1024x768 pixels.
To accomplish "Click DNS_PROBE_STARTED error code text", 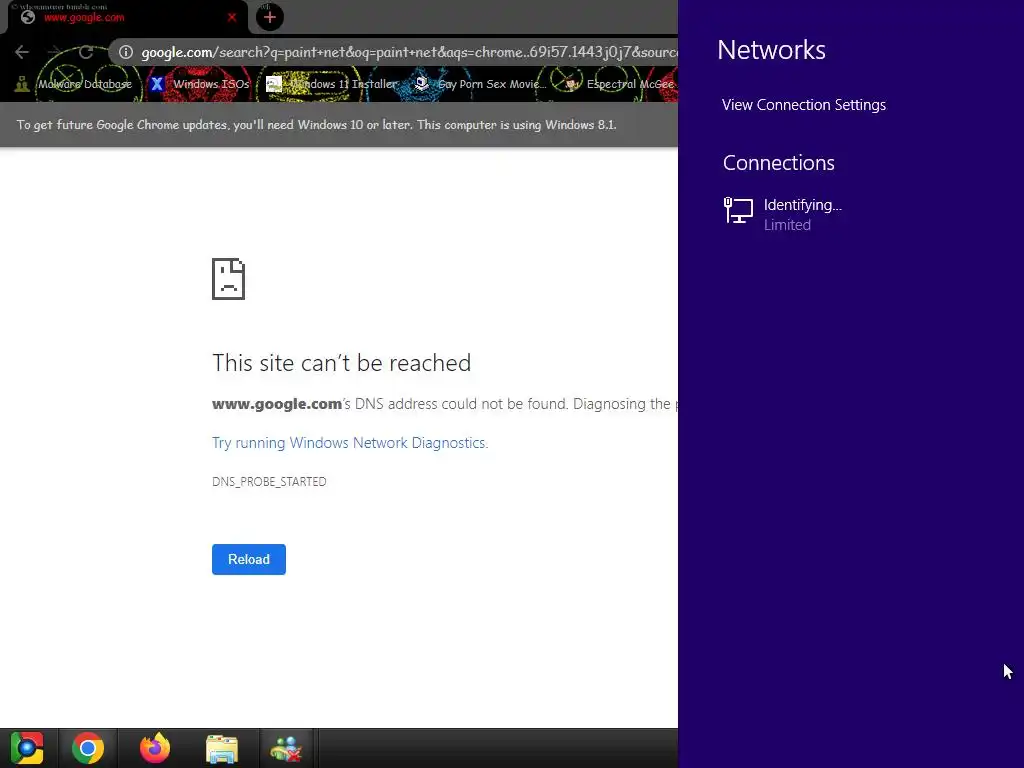I will [269, 481].
